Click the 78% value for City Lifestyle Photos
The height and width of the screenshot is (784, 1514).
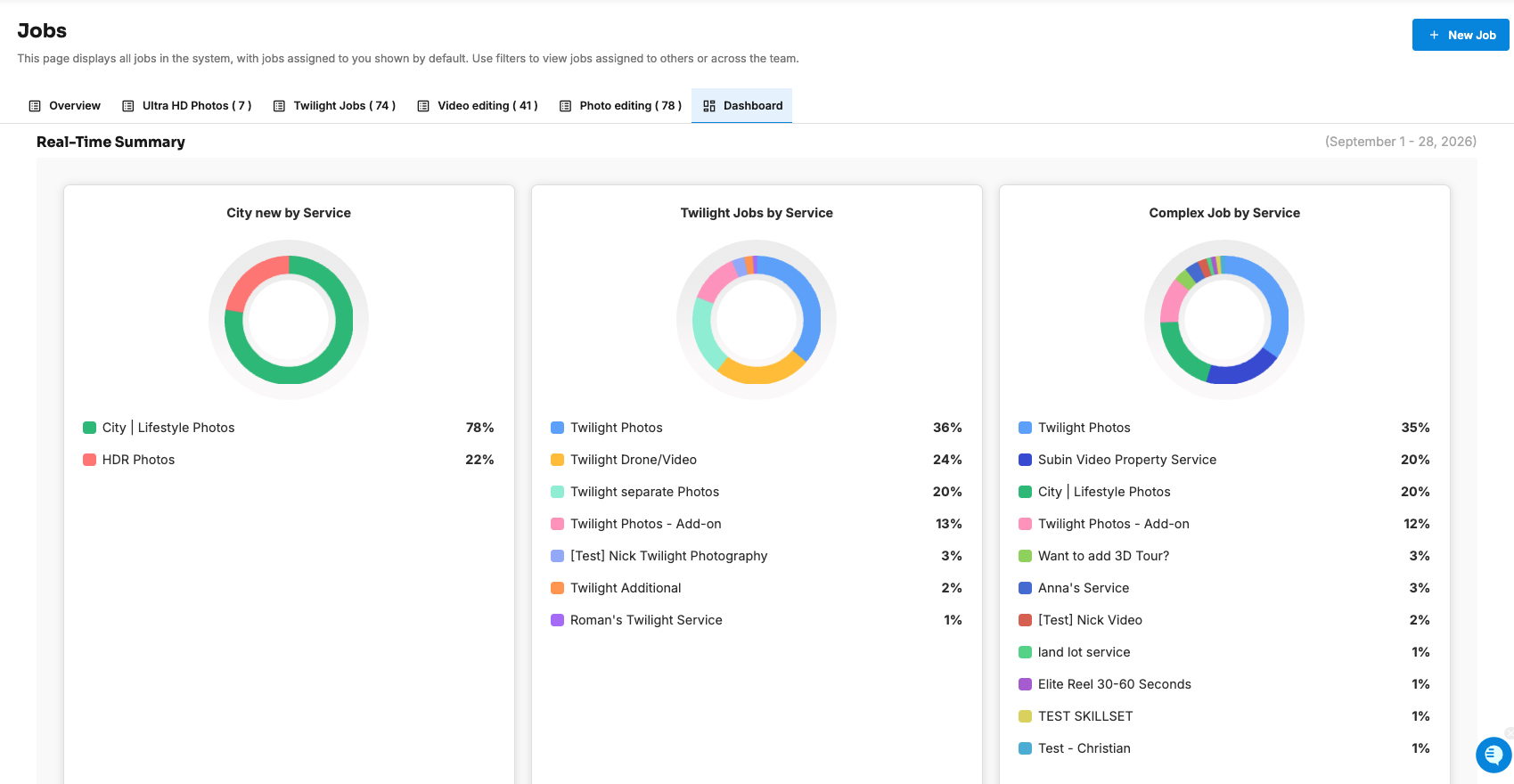click(479, 428)
